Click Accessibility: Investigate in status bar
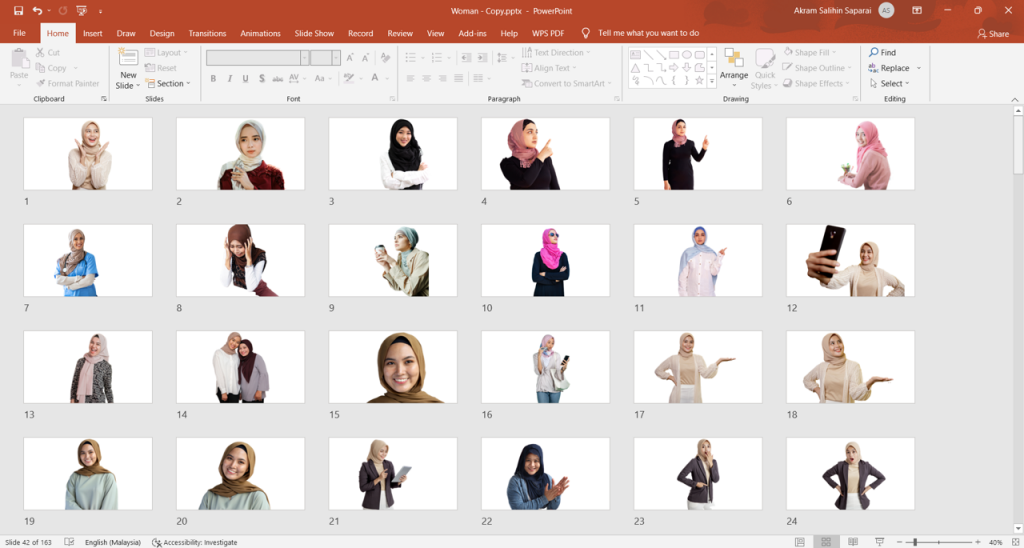The width and height of the screenshot is (1024, 548). pyautogui.click(x=195, y=542)
